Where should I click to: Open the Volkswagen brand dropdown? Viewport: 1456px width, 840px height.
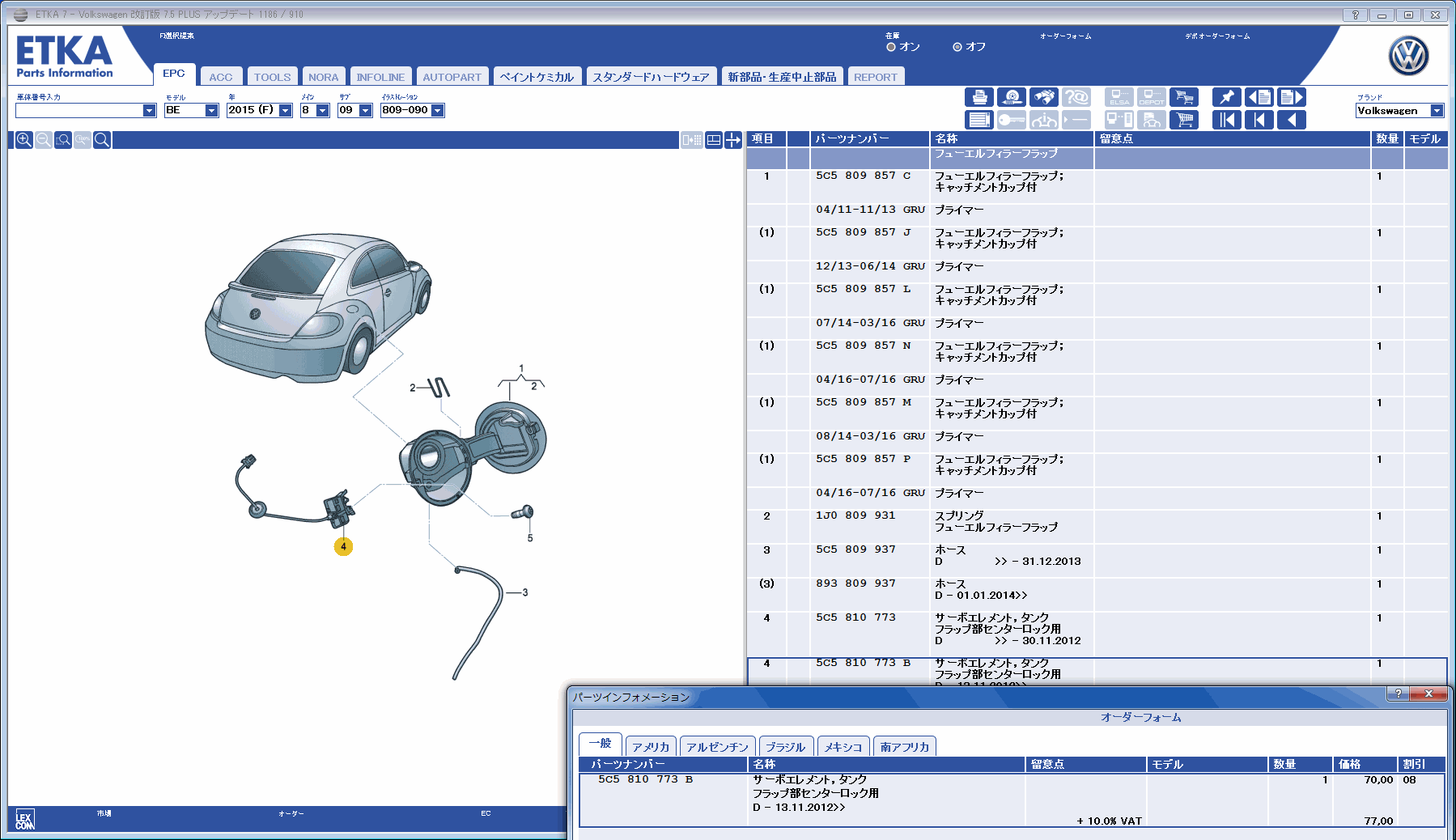1437,111
